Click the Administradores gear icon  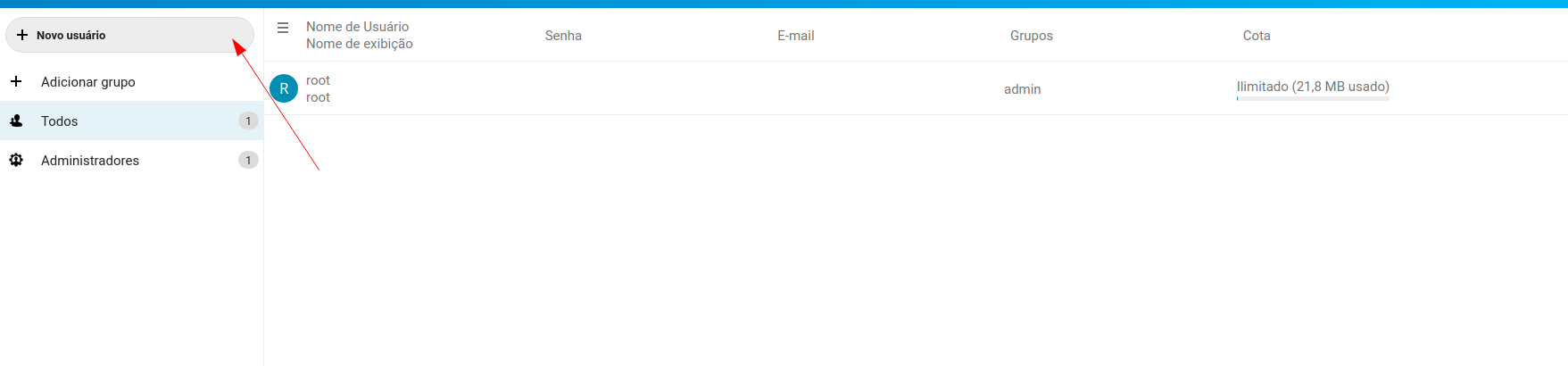coord(16,160)
